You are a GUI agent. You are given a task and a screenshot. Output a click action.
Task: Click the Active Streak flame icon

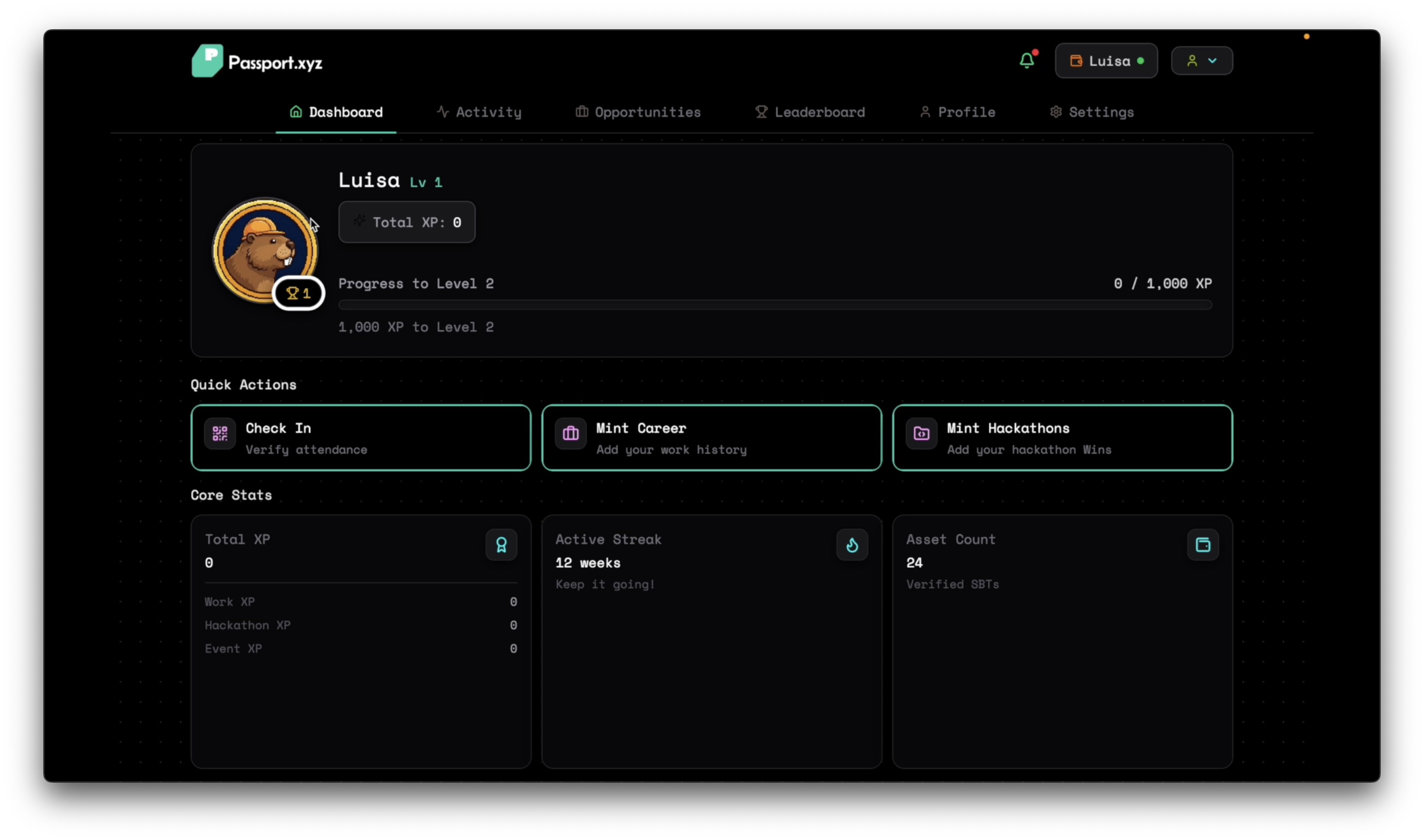(x=852, y=545)
